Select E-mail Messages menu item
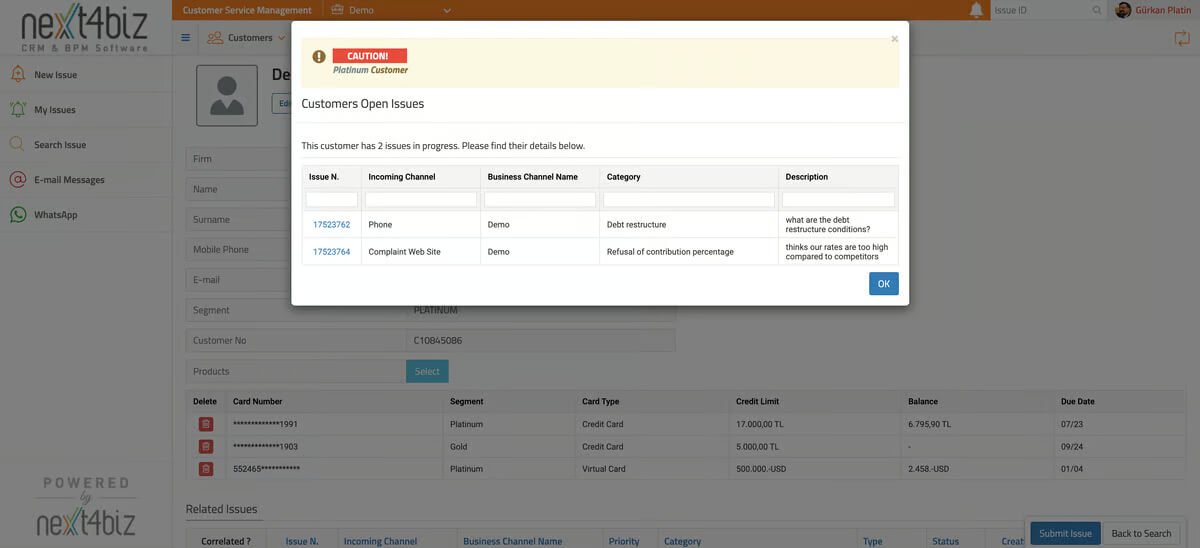This screenshot has width=1200, height=548. (x=69, y=180)
